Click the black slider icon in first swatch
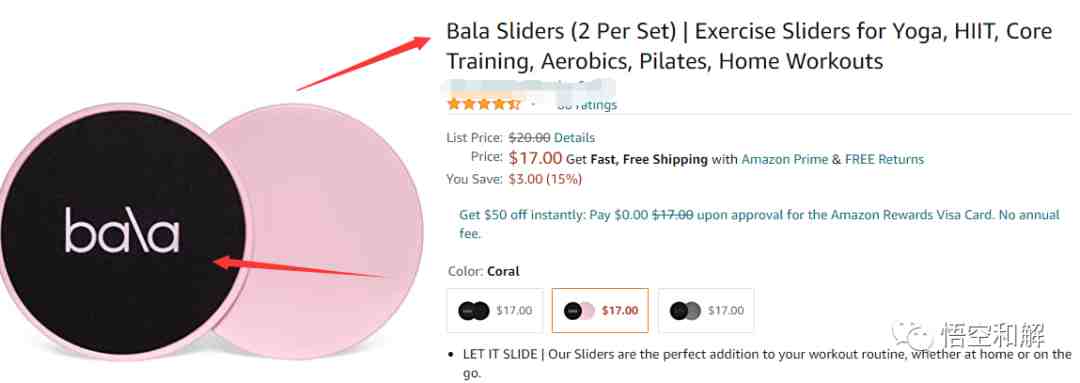 click(468, 311)
